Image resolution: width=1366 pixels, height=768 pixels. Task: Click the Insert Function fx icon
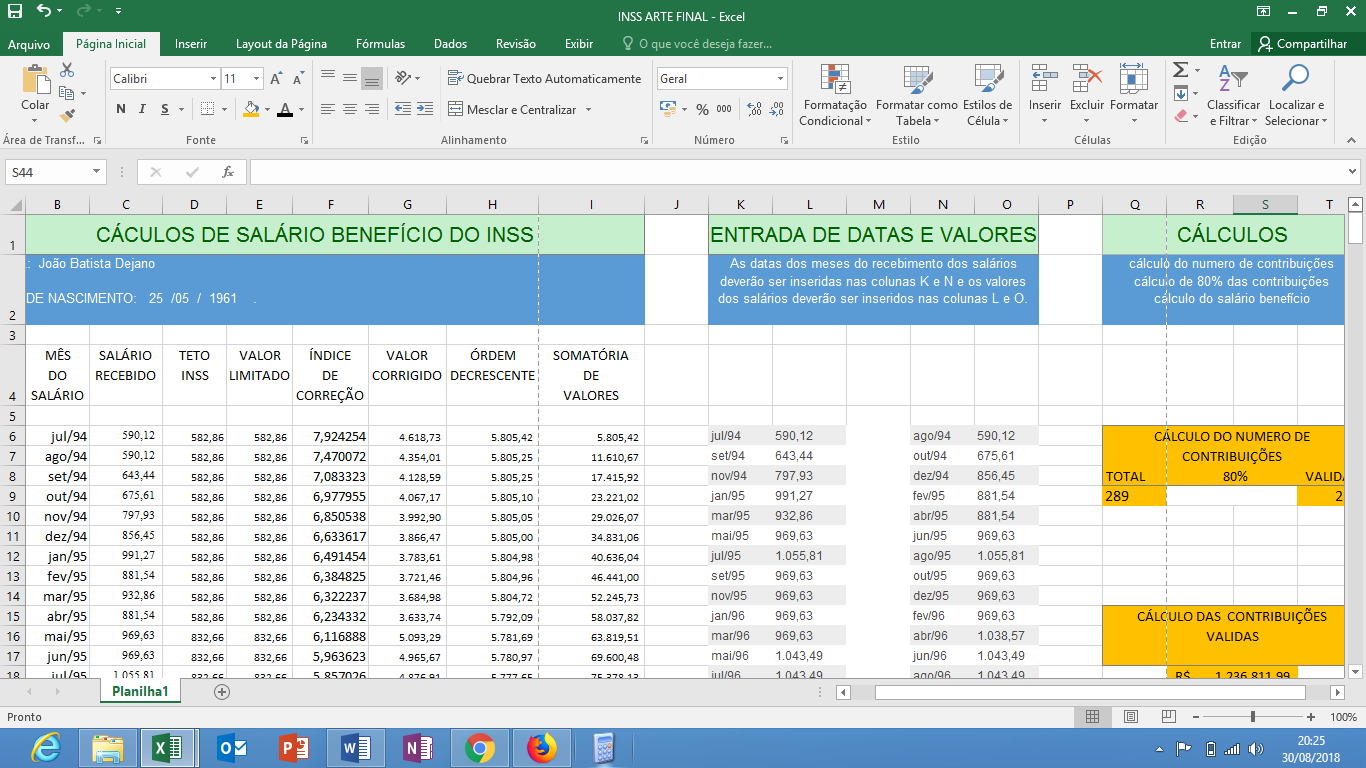click(228, 172)
